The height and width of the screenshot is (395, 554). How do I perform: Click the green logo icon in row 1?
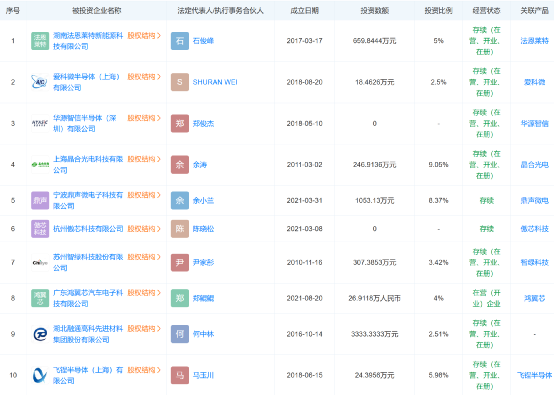click(x=40, y=41)
